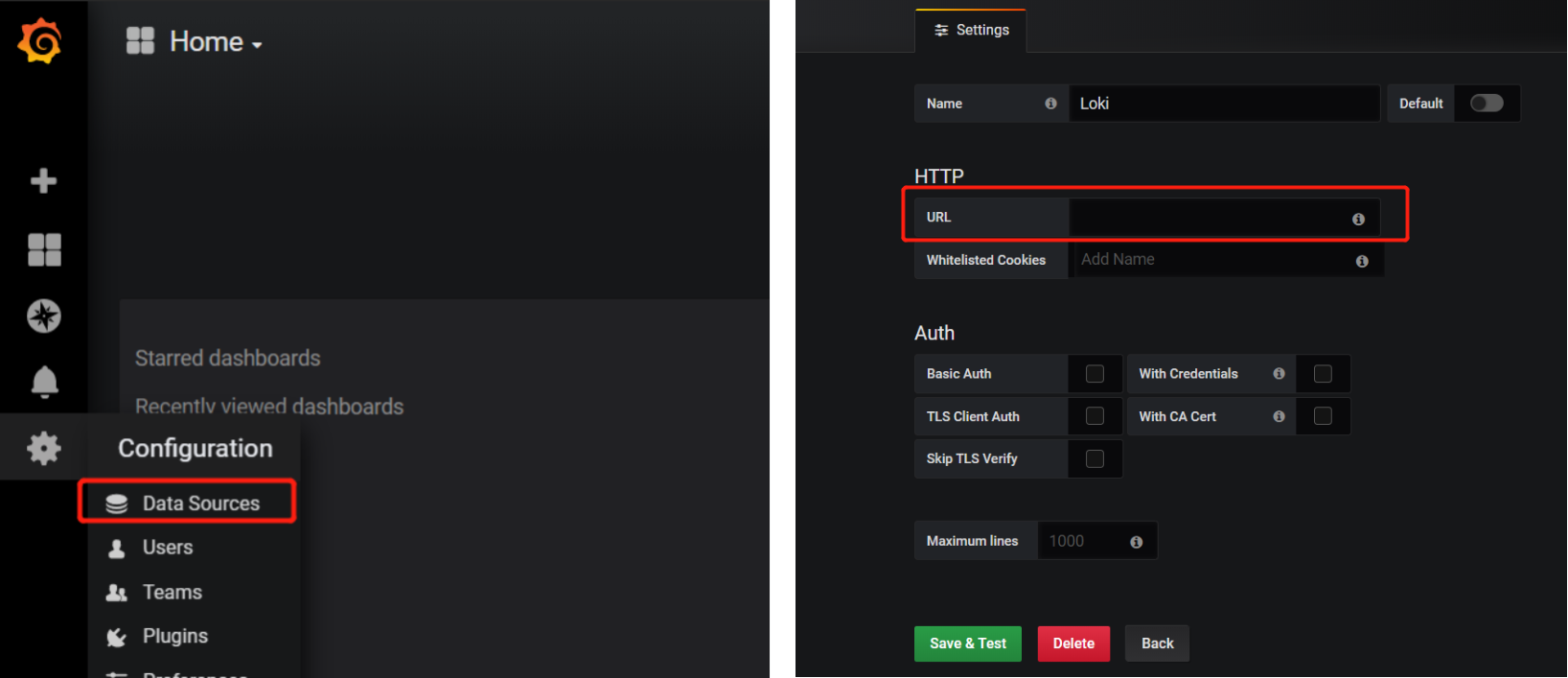Click the Teams people icon
This screenshot has width=1568, height=678.
pyautogui.click(x=117, y=592)
